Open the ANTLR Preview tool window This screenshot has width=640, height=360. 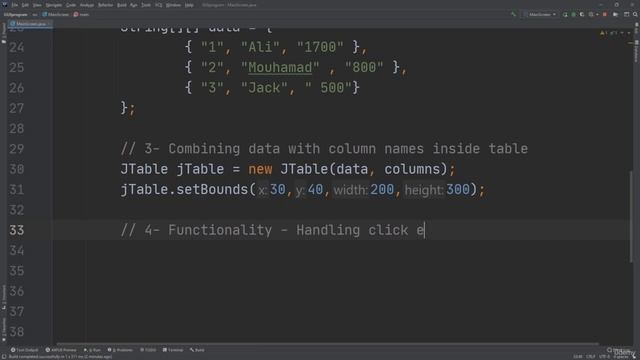[x=61, y=350]
